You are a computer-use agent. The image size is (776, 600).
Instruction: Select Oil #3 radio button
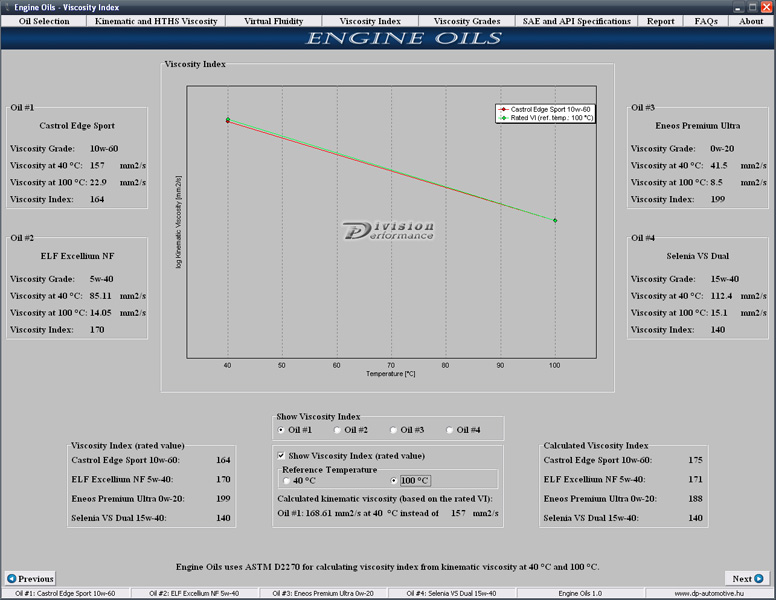pyautogui.click(x=393, y=430)
